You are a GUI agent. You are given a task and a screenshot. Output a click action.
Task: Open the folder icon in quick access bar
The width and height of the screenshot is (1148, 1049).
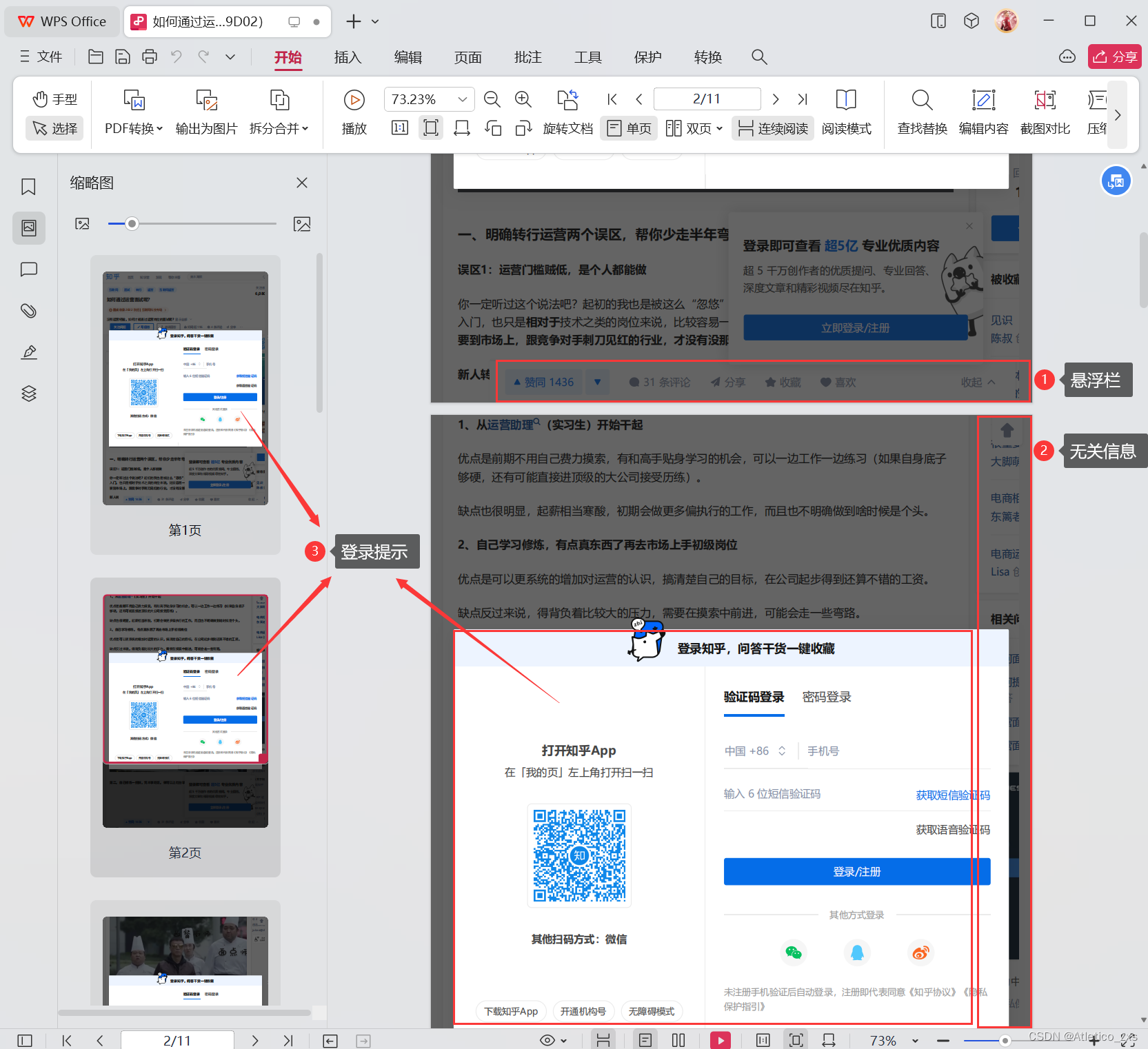point(96,57)
